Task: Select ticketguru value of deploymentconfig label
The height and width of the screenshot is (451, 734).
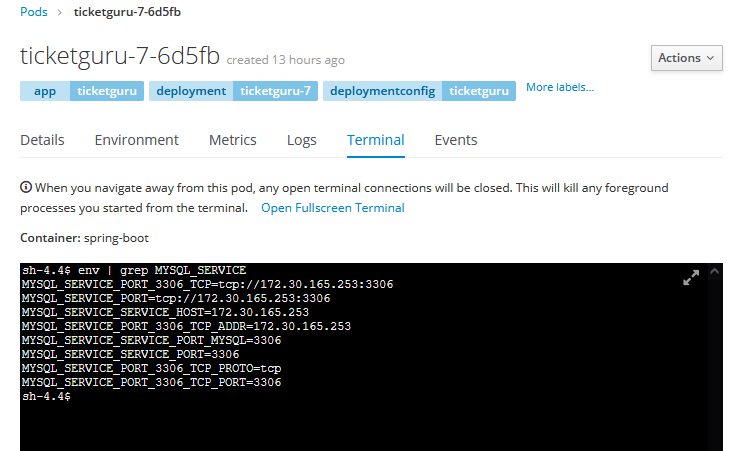Action: tap(478, 91)
